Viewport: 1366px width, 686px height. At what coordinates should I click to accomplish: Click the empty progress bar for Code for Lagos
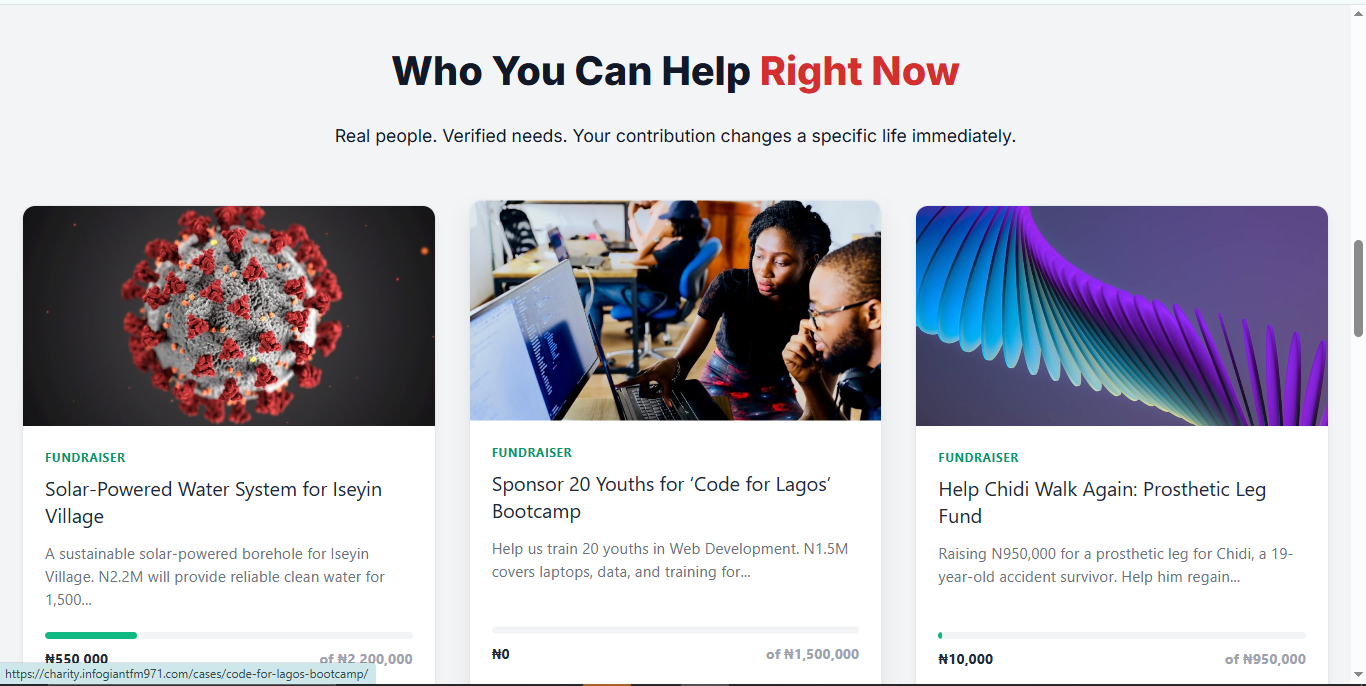click(x=675, y=630)
